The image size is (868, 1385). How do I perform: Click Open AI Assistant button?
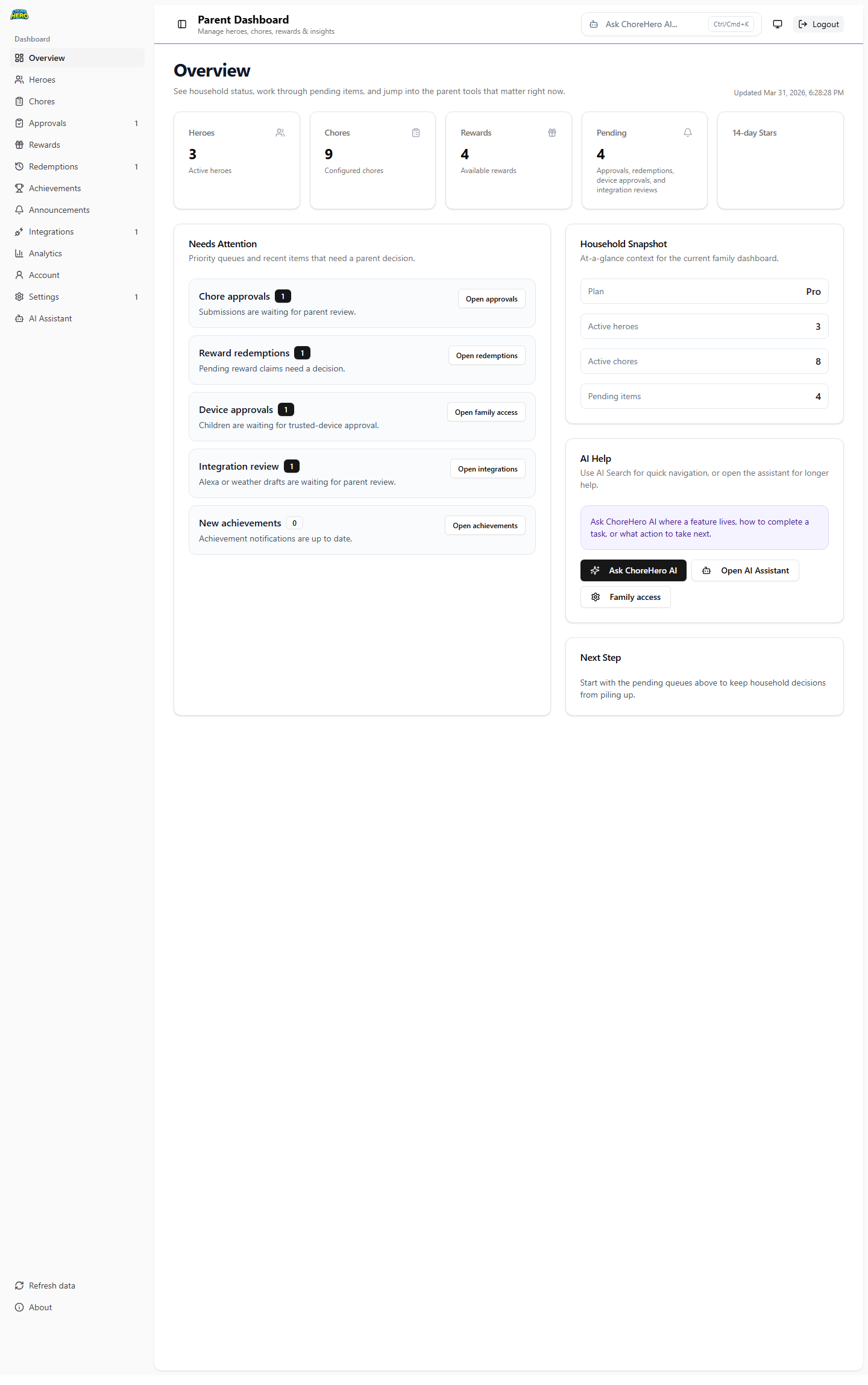point(745,570)
